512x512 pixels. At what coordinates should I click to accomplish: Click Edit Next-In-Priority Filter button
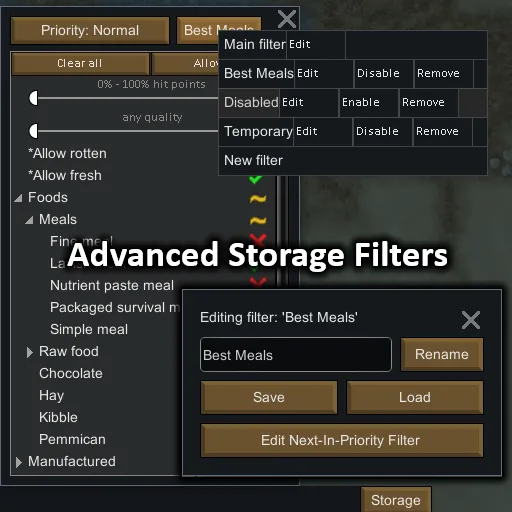342,440
